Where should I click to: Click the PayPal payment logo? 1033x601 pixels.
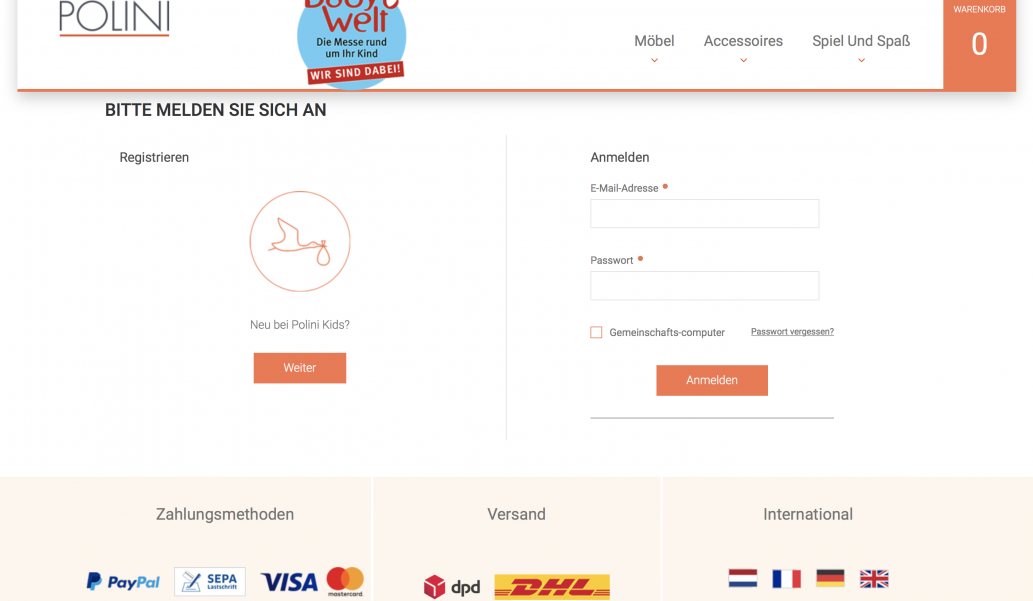123,582
